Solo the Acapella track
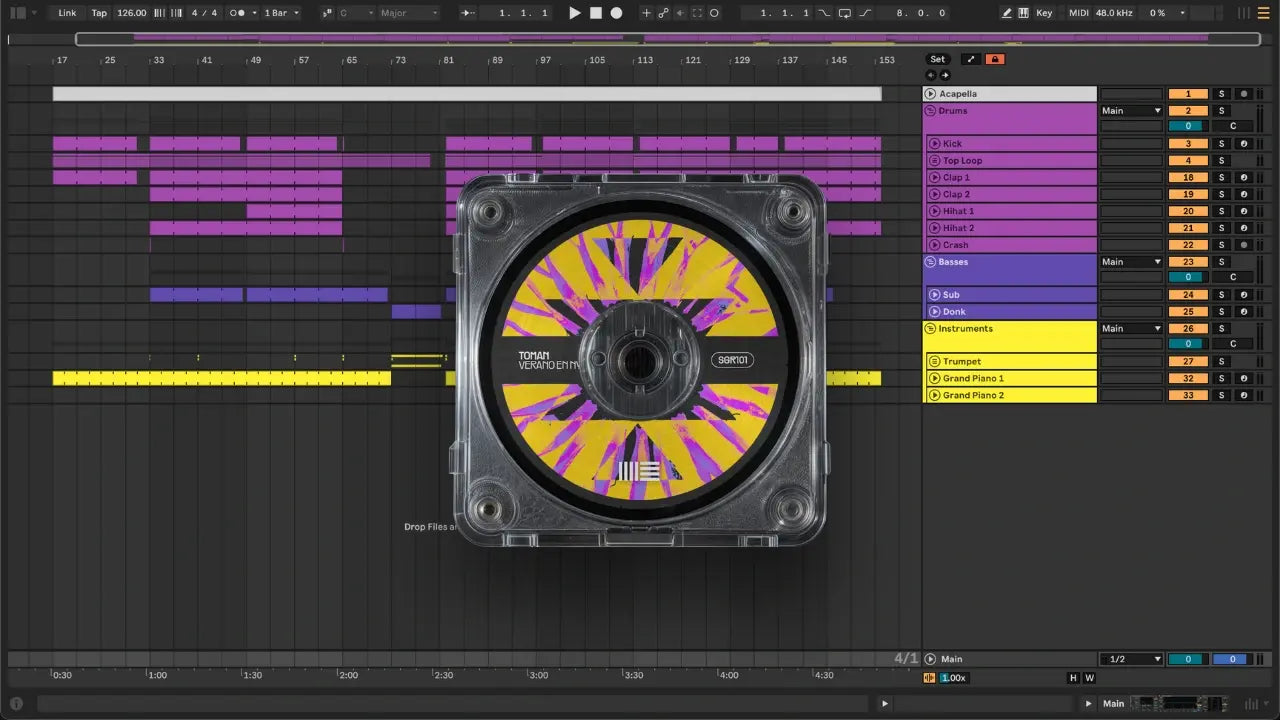The width and height of the screenshot is (1280, 720). [1220, 94]
